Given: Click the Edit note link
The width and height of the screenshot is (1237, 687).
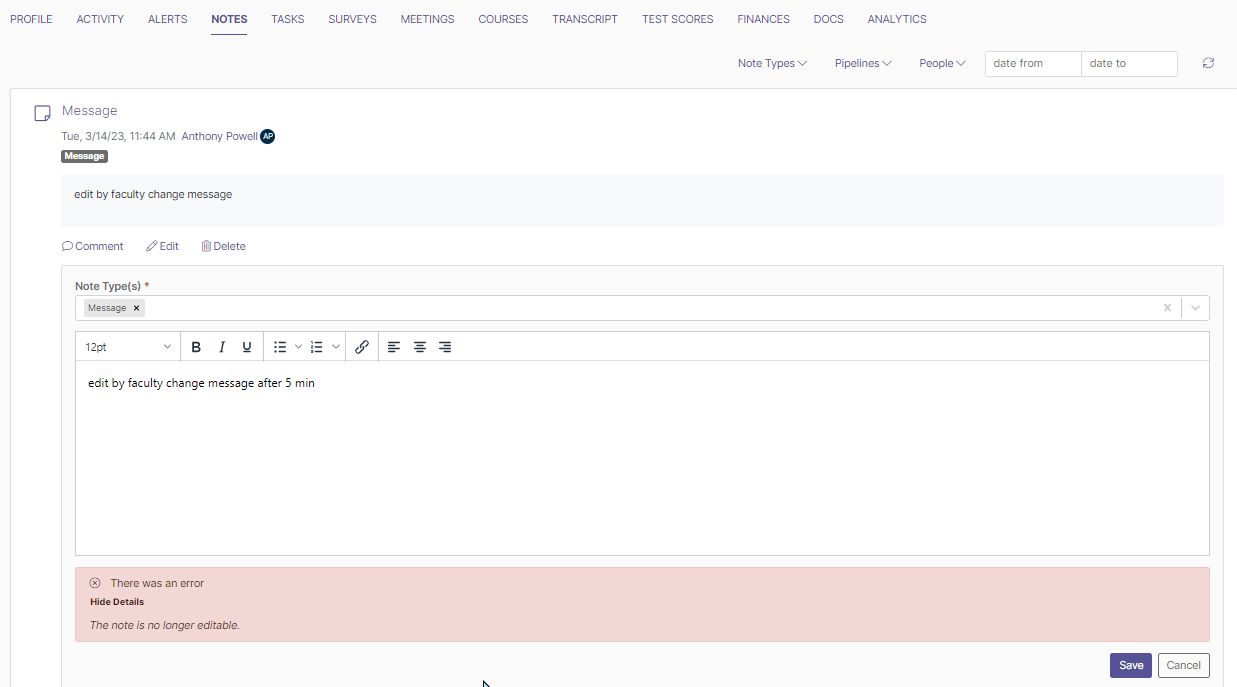Looking at the screenshot, I should [x=162, y=246].
